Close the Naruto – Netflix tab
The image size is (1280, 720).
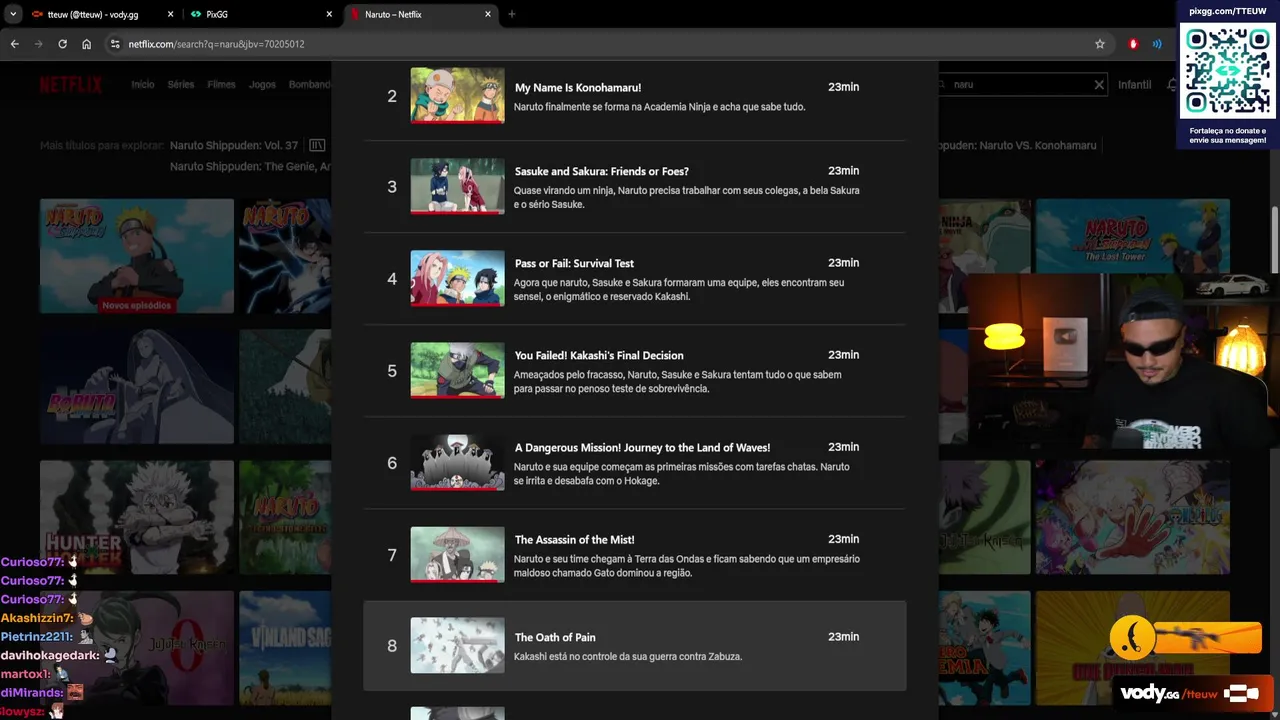click(488, 14)
